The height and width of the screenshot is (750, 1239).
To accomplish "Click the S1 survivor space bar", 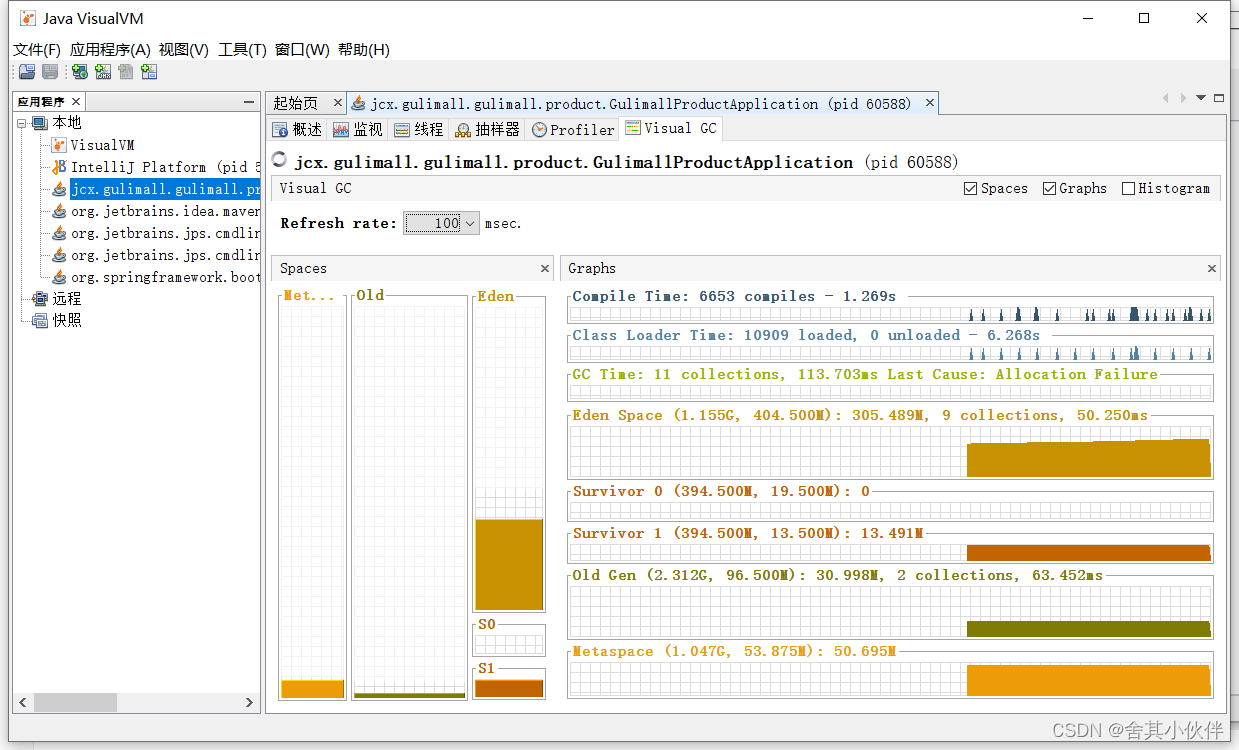I will point(509,688).
